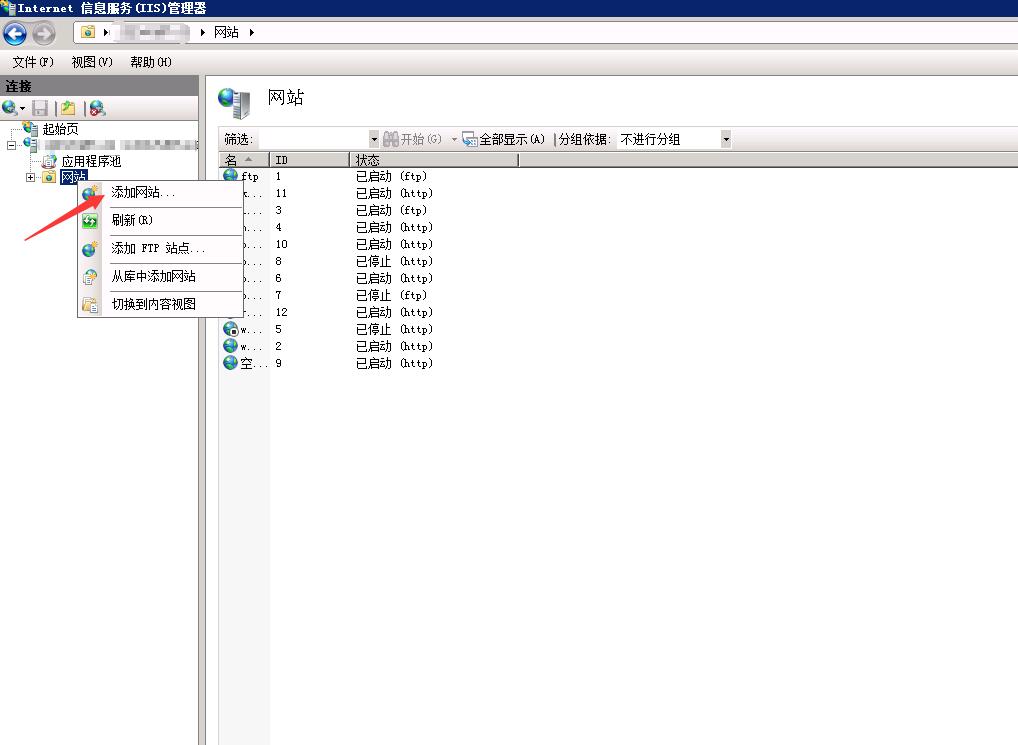Click 已启动 (http) status in ID 6 row
1018x745 pixels.
click(x=394, y=278)
